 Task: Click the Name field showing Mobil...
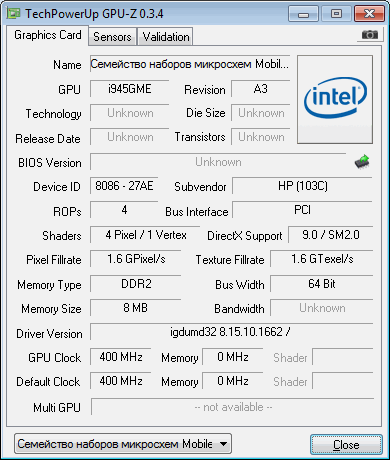[x=190, y=64]
